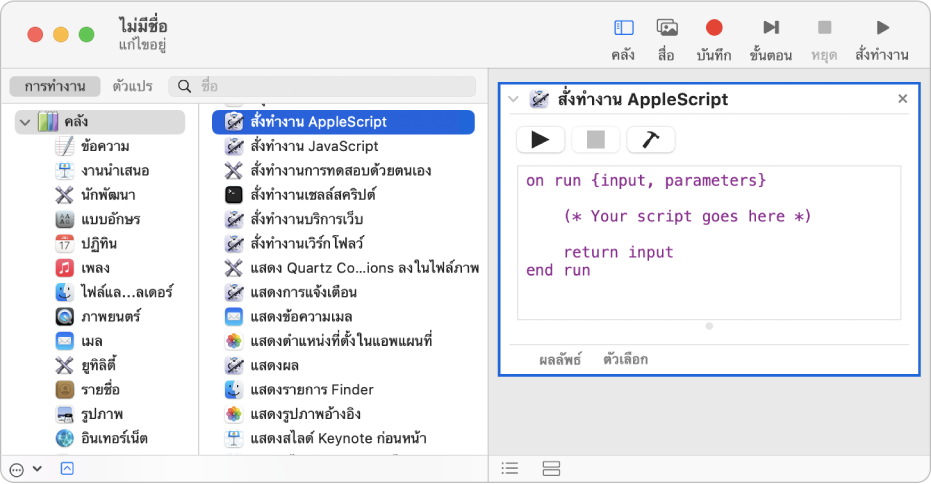
Task: Show the variables split view icon
Action: (x=551, y=468)
